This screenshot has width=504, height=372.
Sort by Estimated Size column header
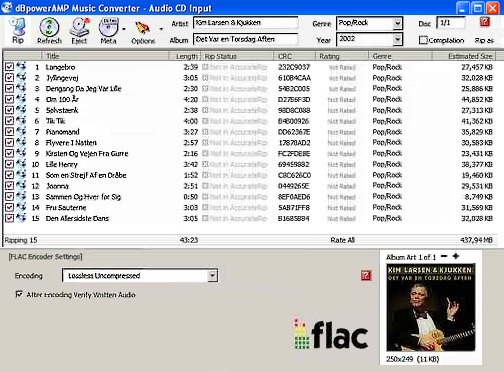[464, 56]
